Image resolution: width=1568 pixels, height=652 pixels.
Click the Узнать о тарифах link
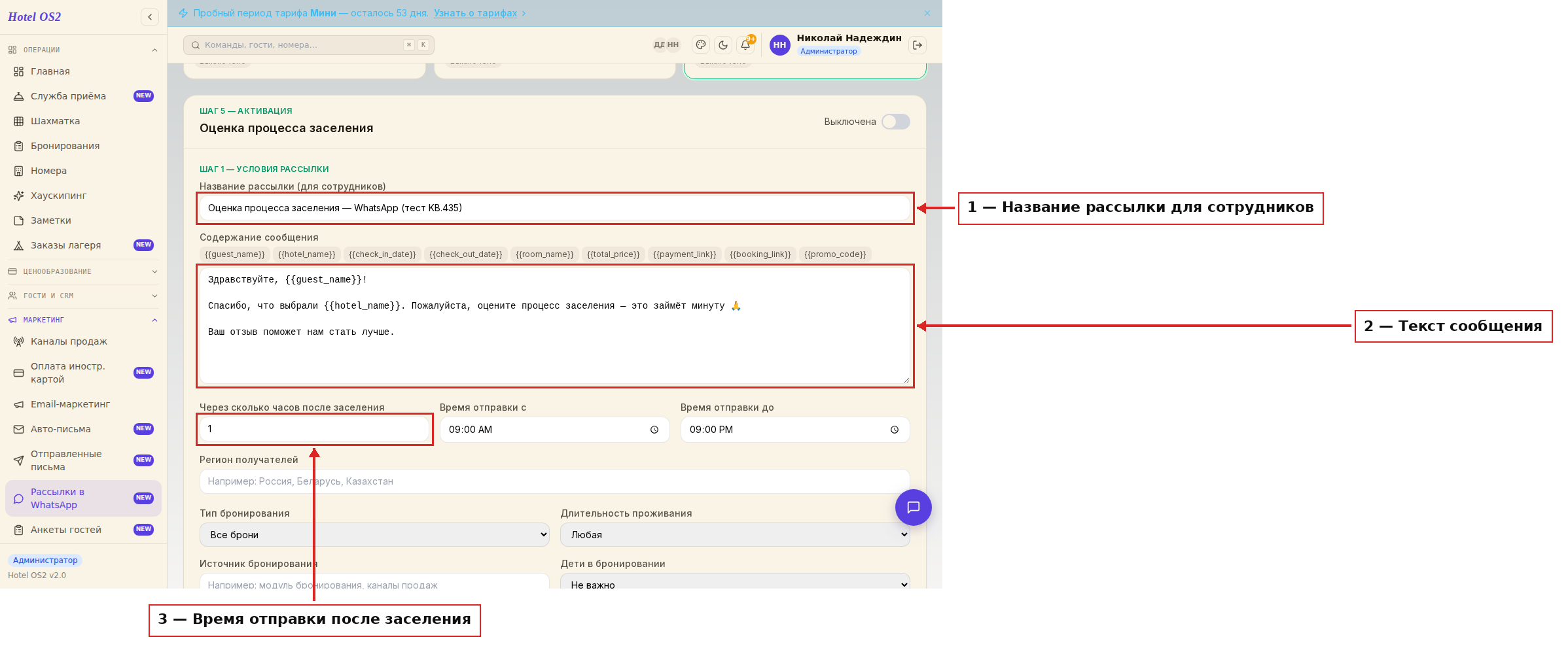point(475,13)
